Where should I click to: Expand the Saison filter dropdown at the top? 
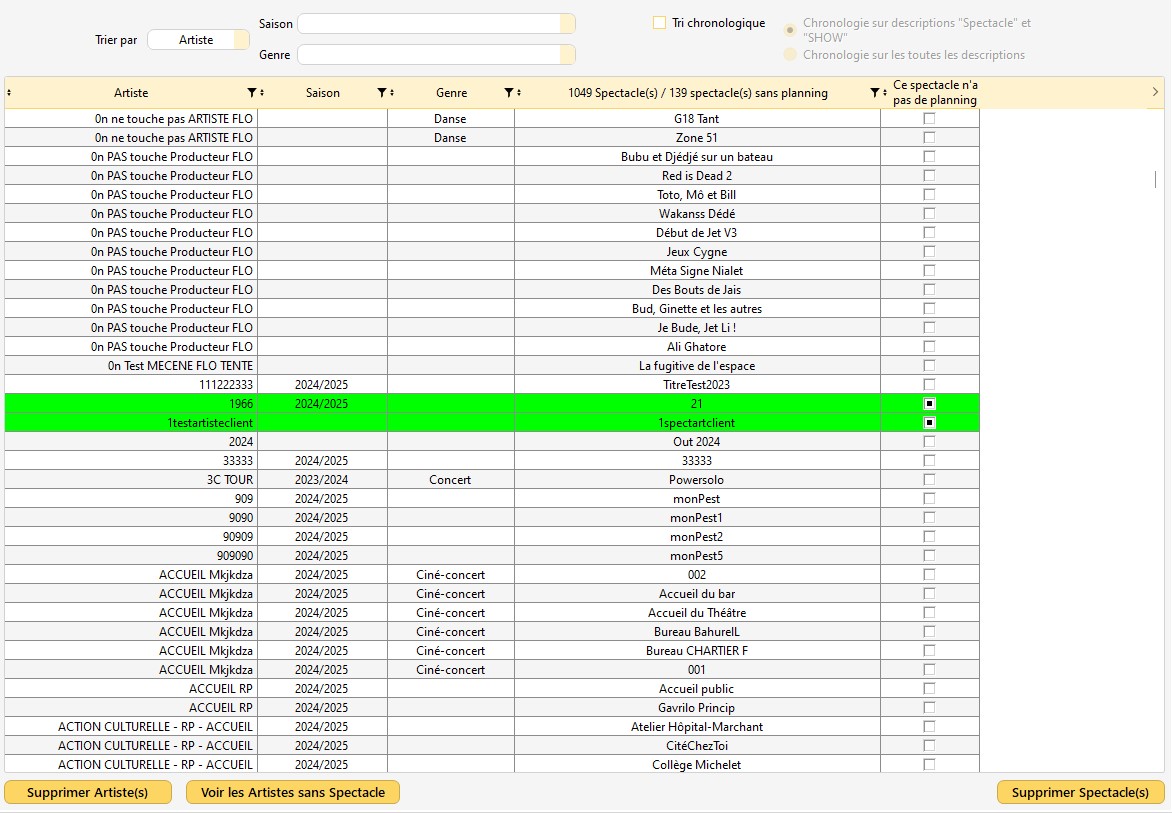567,24
